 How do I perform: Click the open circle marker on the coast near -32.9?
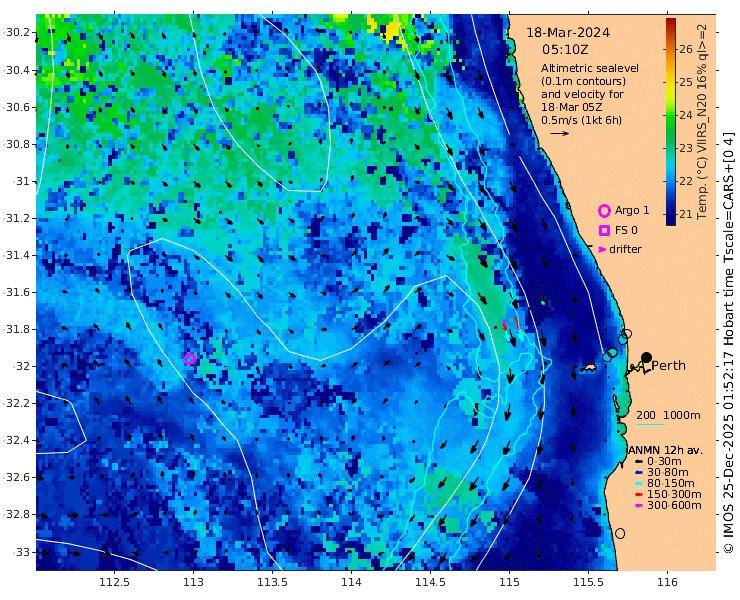pyautogui.click(x=620, y=533)
